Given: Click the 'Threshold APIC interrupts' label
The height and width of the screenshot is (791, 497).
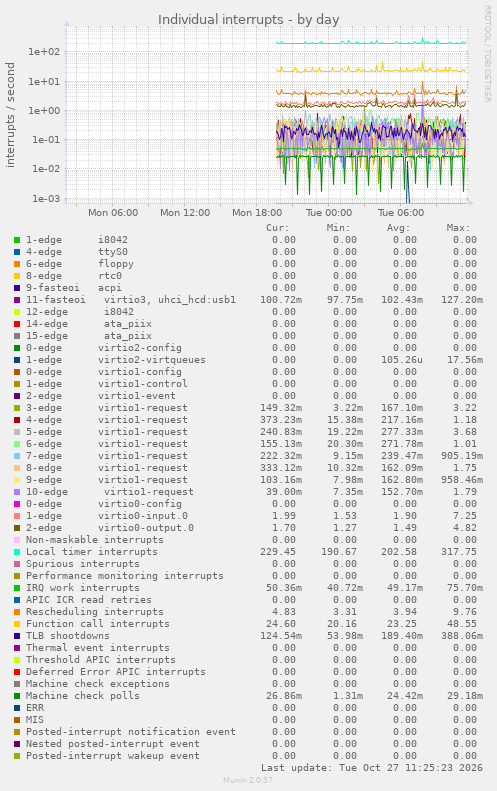Looking at the screenshot, I should point(101,660).
